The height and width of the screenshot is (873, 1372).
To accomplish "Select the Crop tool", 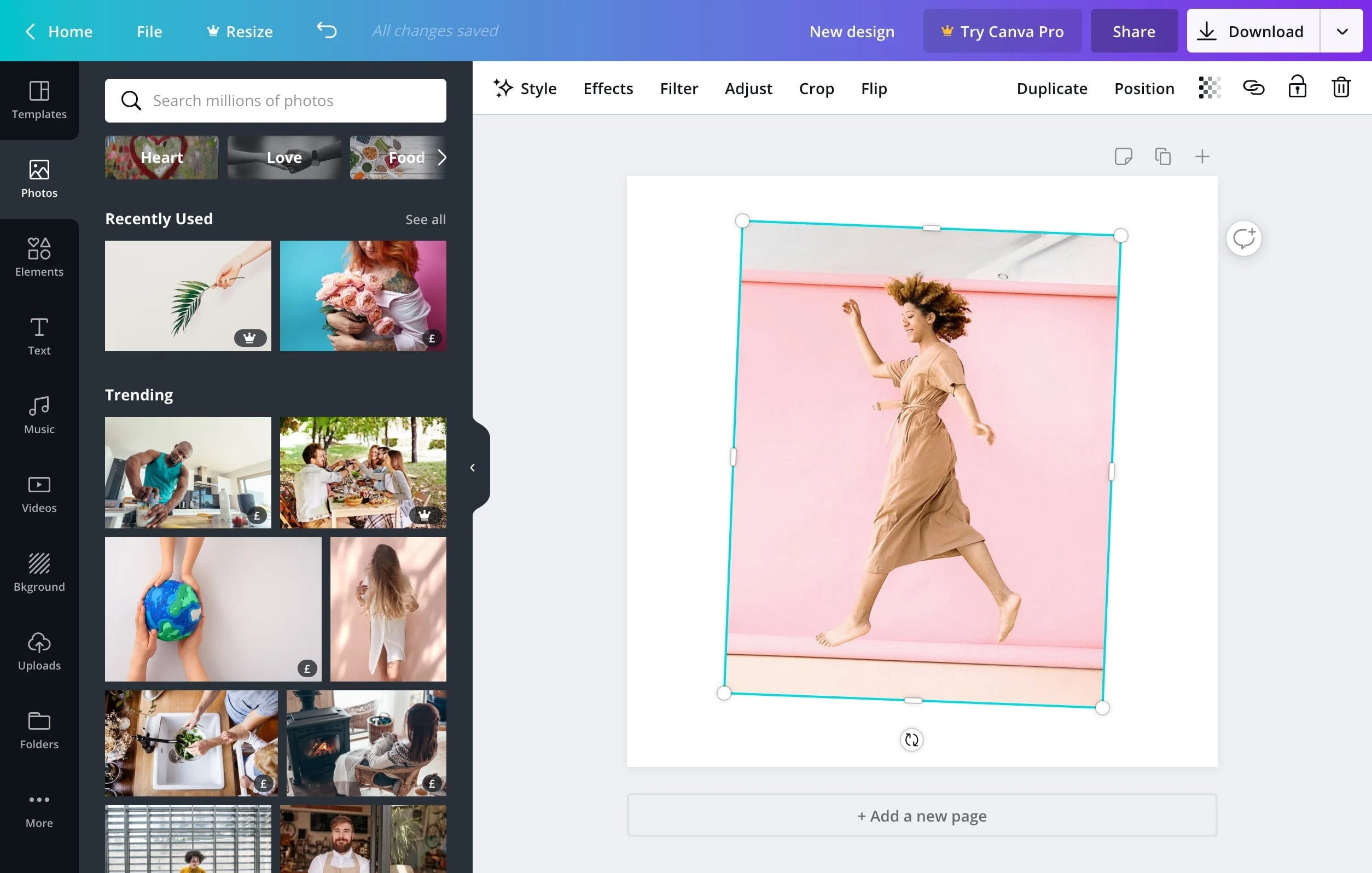I will coord(816,89).
